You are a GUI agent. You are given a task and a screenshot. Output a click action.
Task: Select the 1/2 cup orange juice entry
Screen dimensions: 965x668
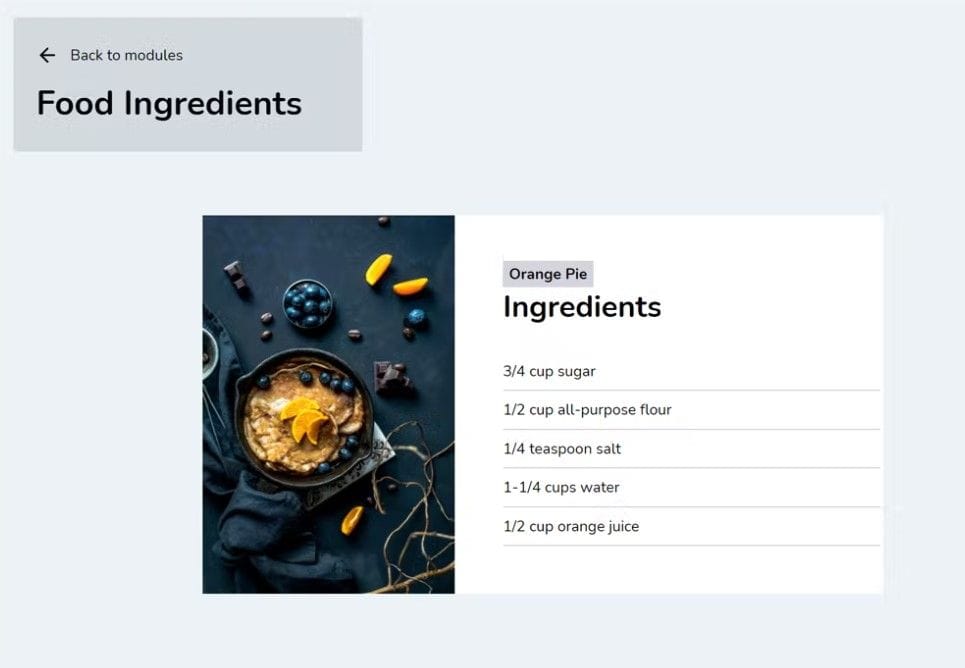(570, 527)
